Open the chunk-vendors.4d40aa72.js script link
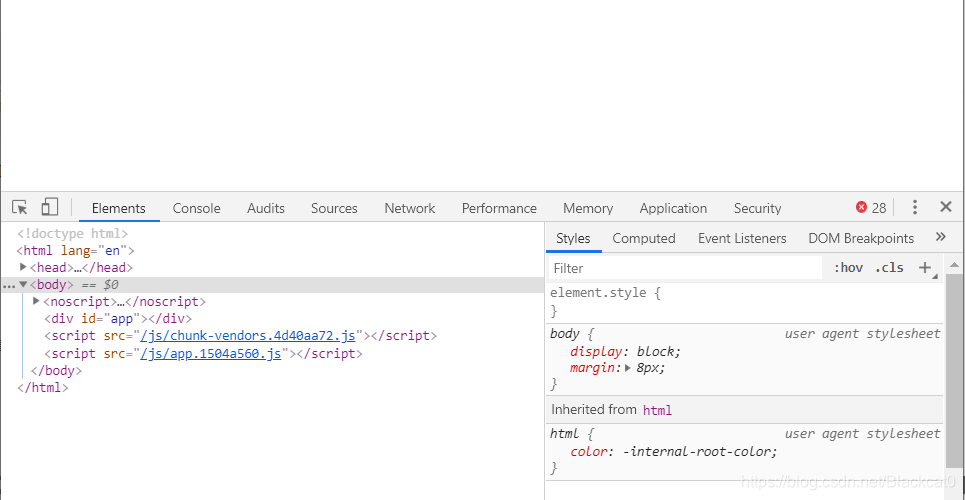Image resolution: width=965 pixels, height=500 pixels. coord(248,336)
